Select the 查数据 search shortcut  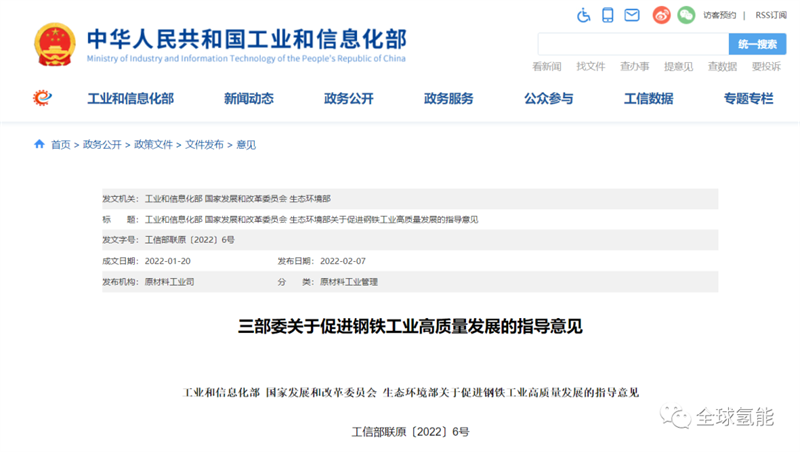point(722,66)
